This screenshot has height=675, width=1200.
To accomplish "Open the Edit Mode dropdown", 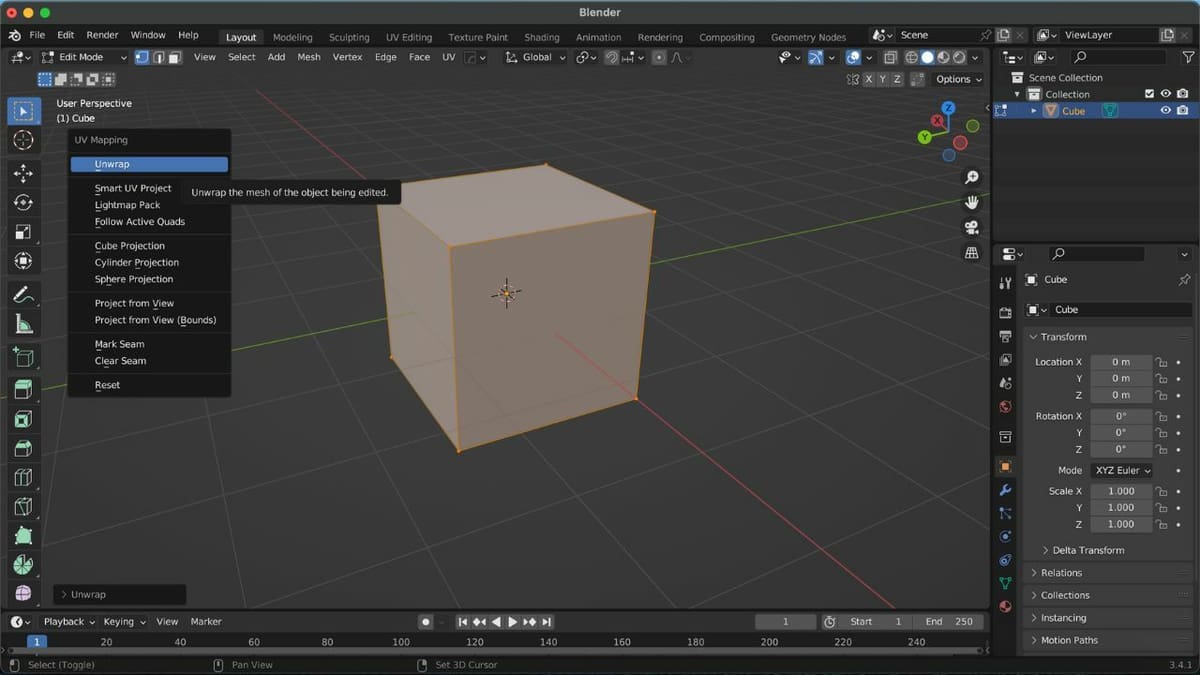I will point(83,57).
